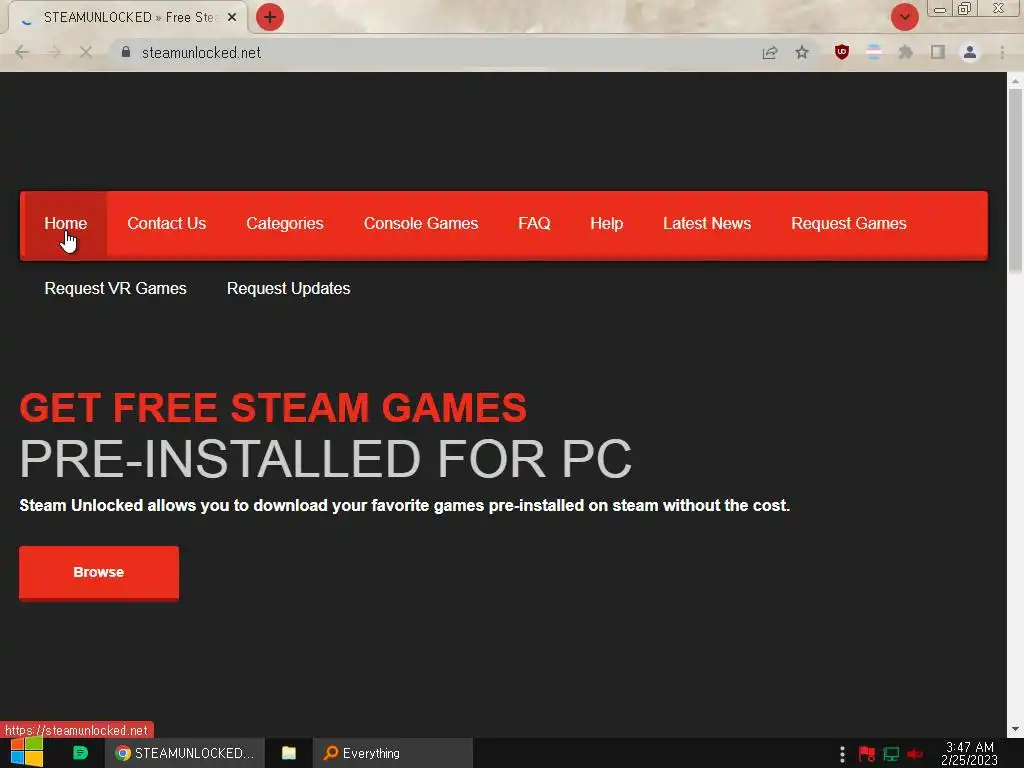This screenshot has width=1024, height=768.
Task: Open the Extensions puzzle piece icon
Action: coord(905,52)
